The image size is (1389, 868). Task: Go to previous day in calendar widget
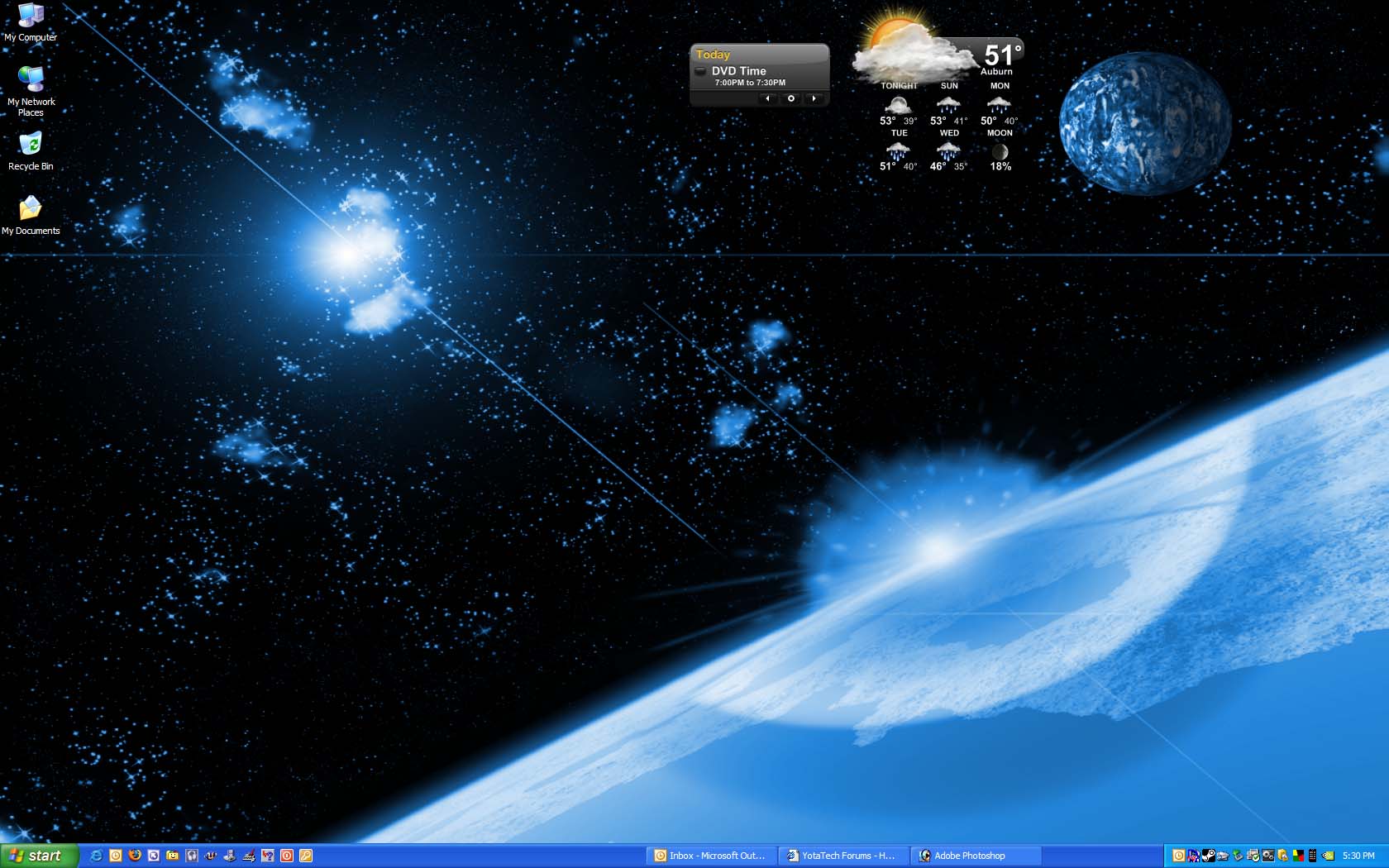(x=768, y=98)
